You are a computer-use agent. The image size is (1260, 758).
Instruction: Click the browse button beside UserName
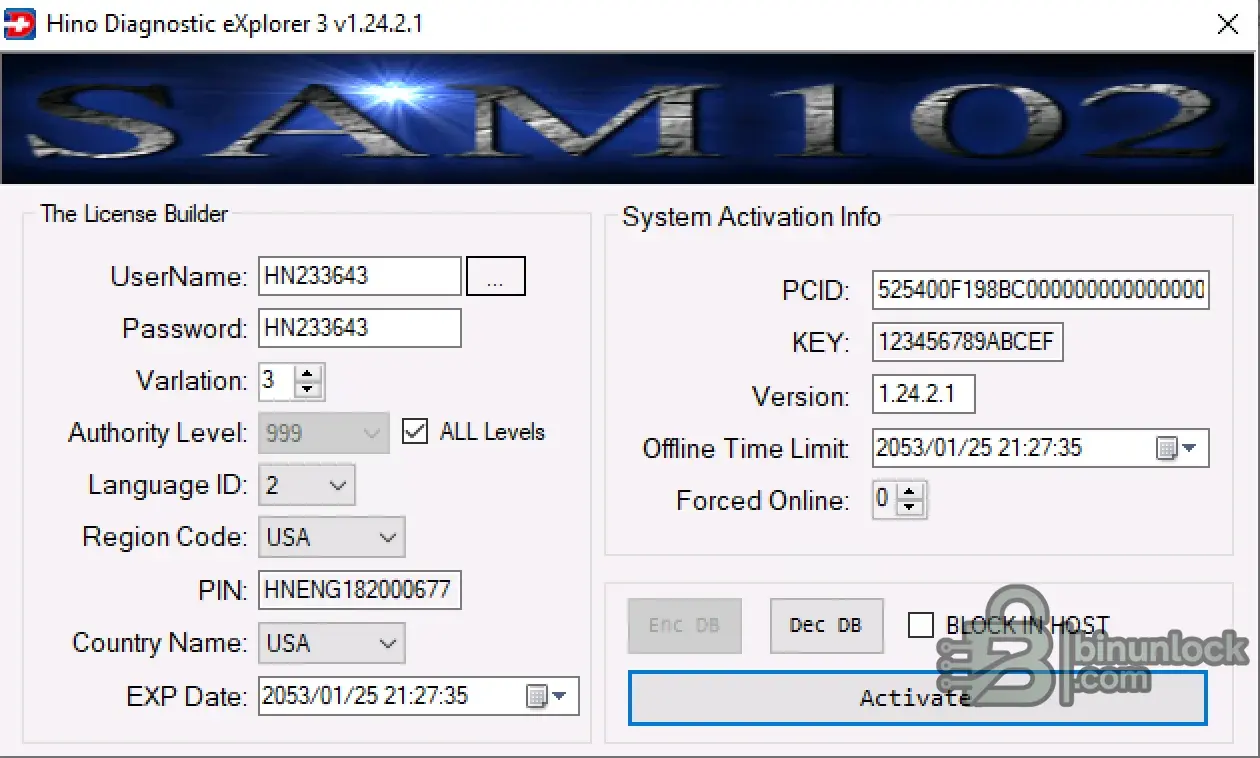pos(495,277)
